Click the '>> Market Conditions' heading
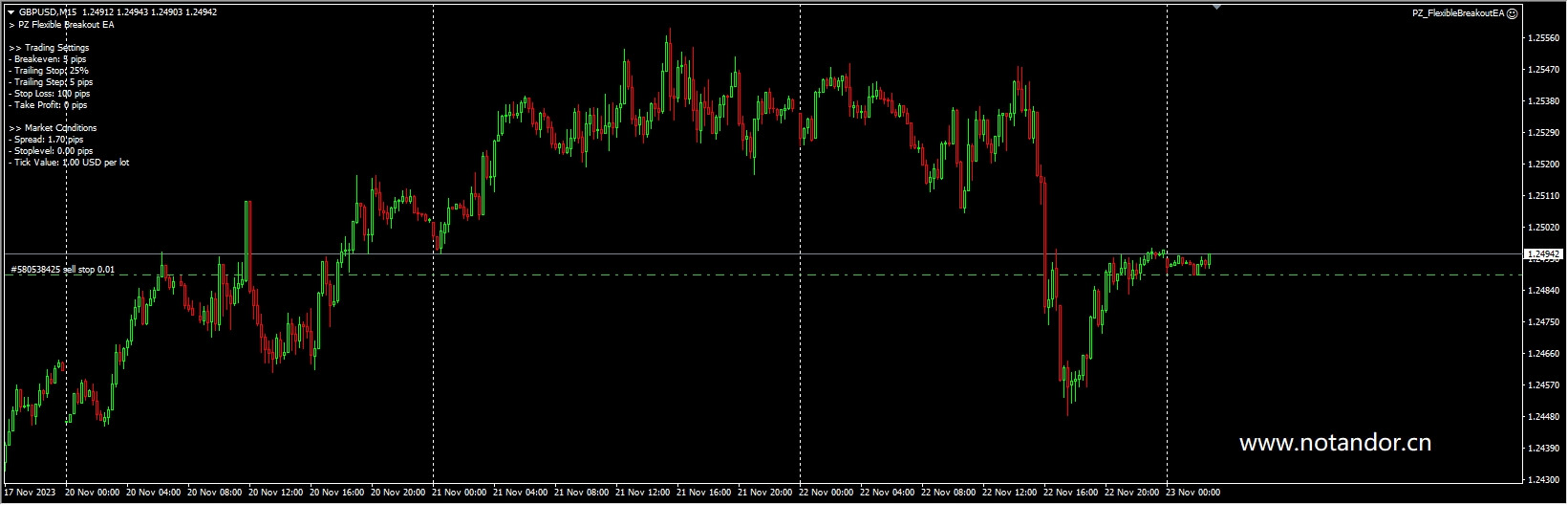The height and width of the screenshot is (505, 1568). point(53,128)
